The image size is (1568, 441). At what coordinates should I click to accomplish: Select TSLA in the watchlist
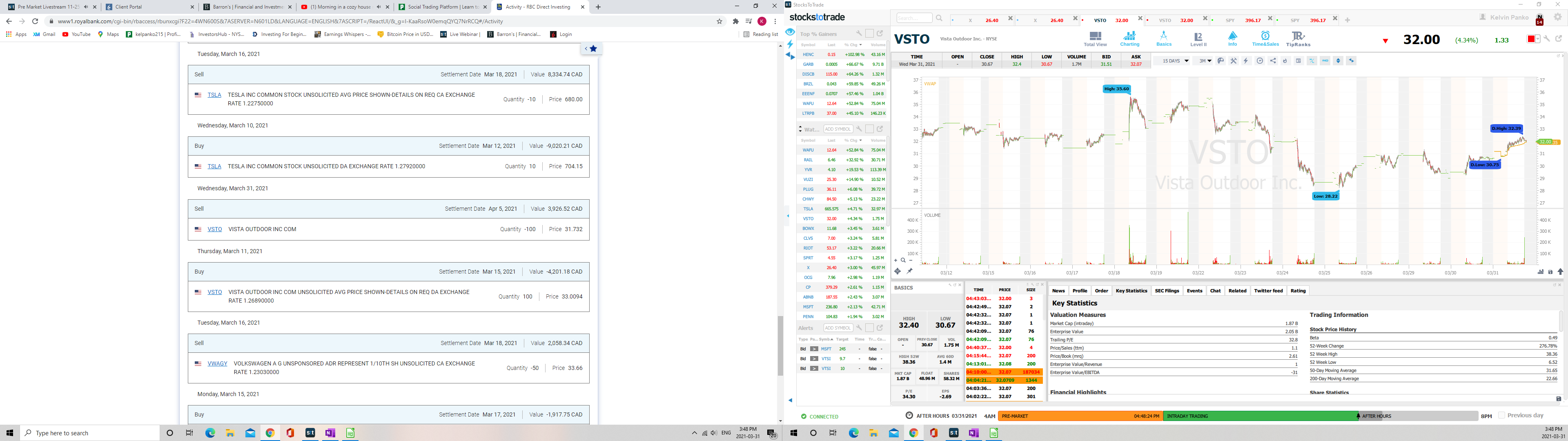(808, 209)
